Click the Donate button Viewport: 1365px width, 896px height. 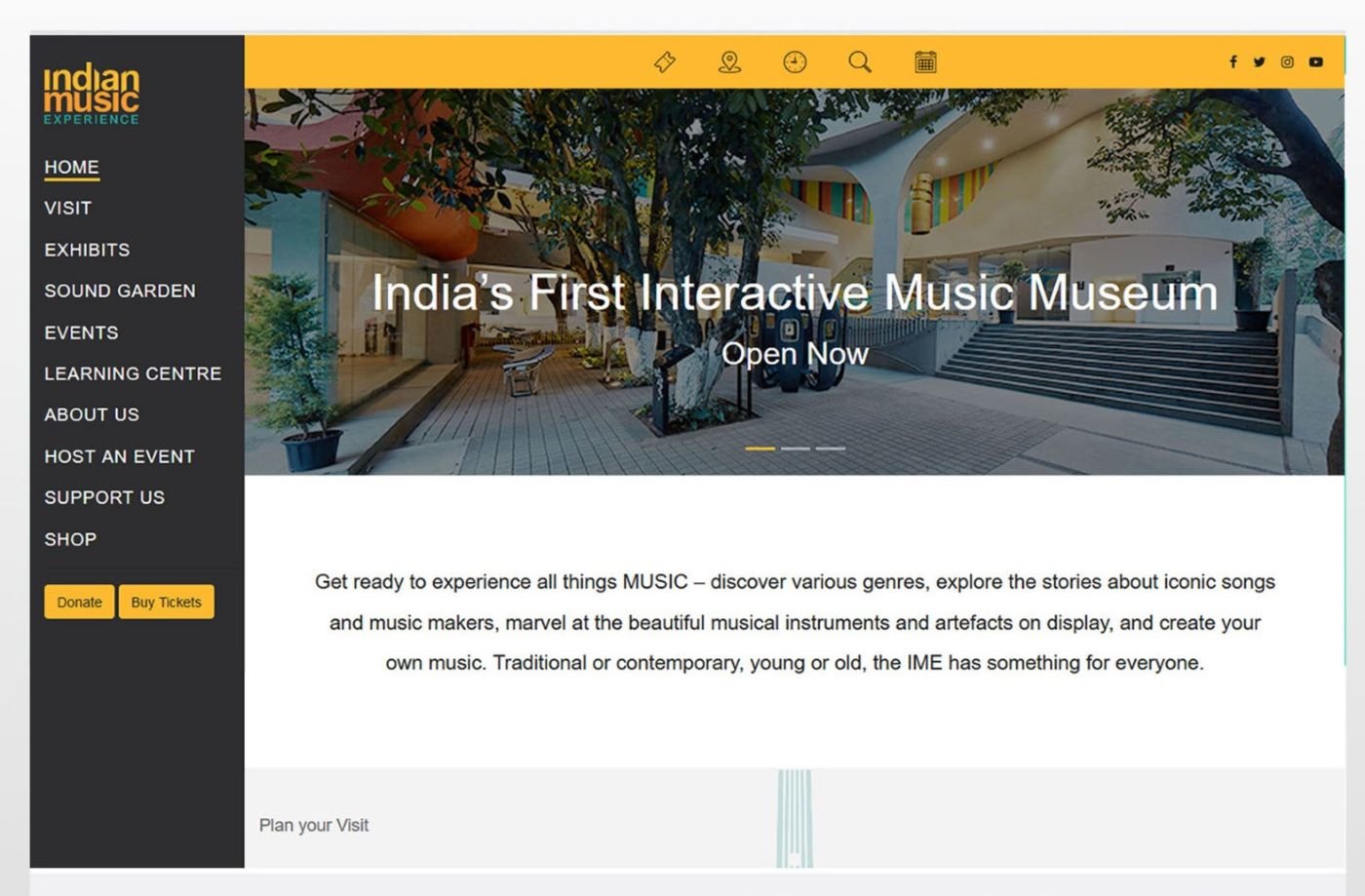(79, 602)
